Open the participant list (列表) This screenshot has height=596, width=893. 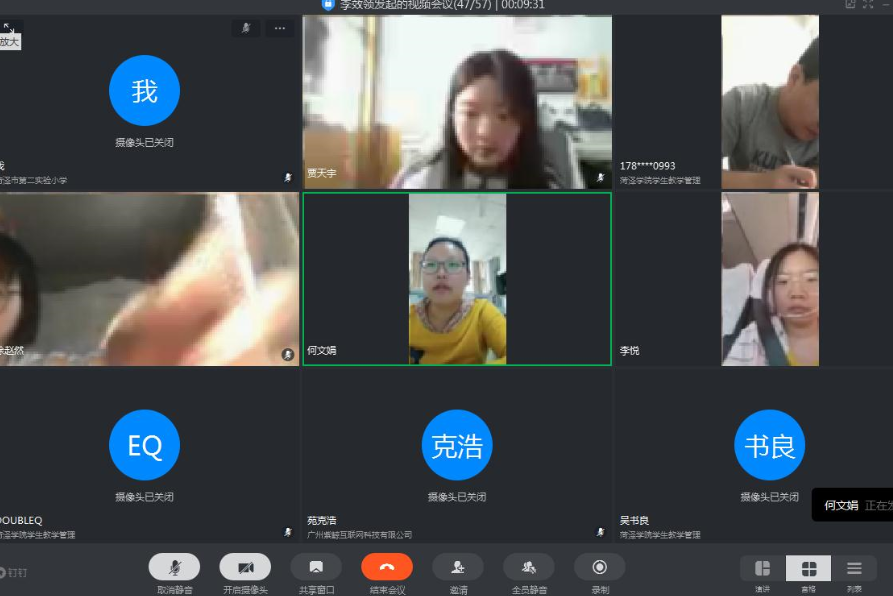coord(854,569)
